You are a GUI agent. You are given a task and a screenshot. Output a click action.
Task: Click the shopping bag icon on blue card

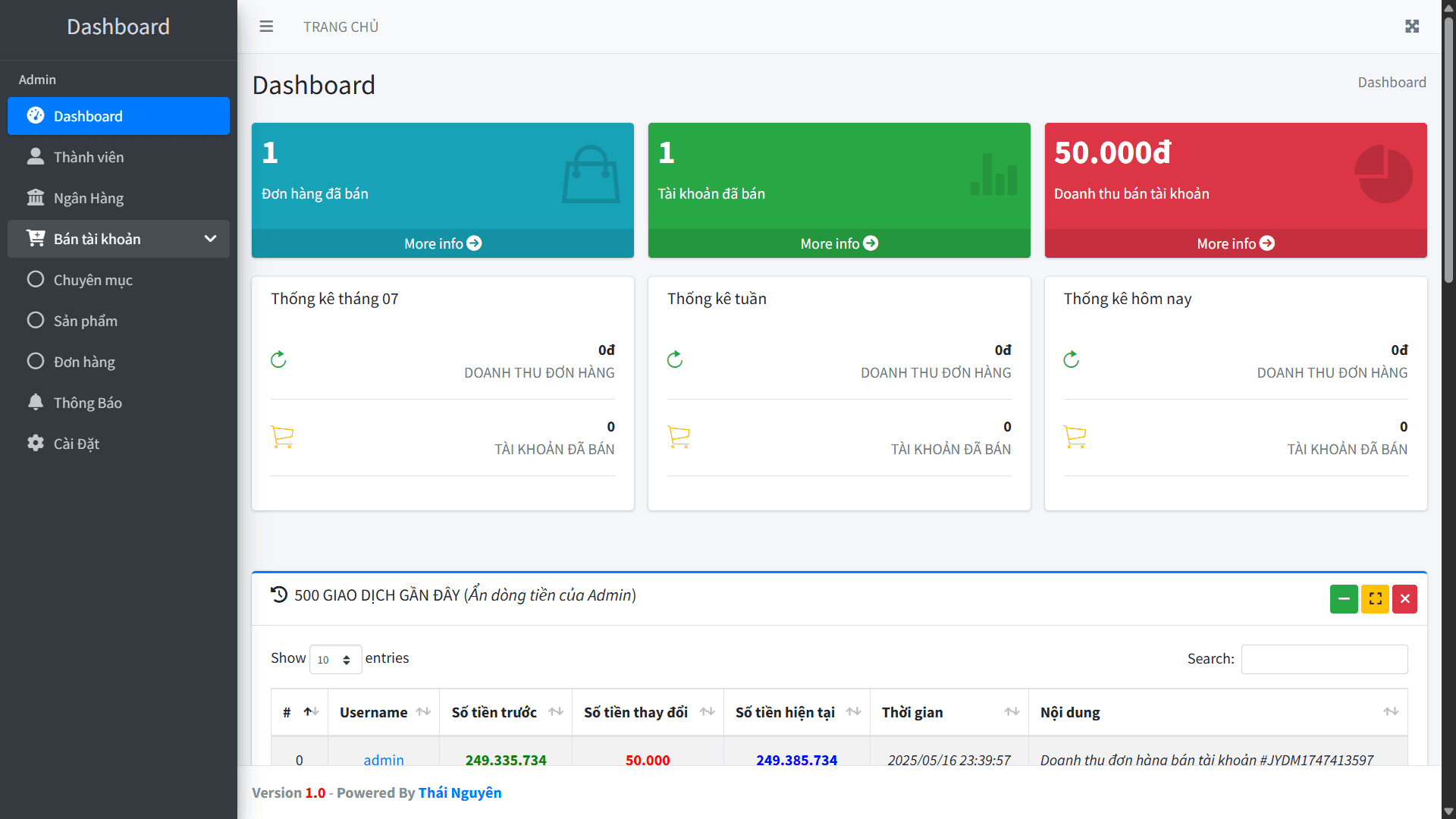point(591,174)
